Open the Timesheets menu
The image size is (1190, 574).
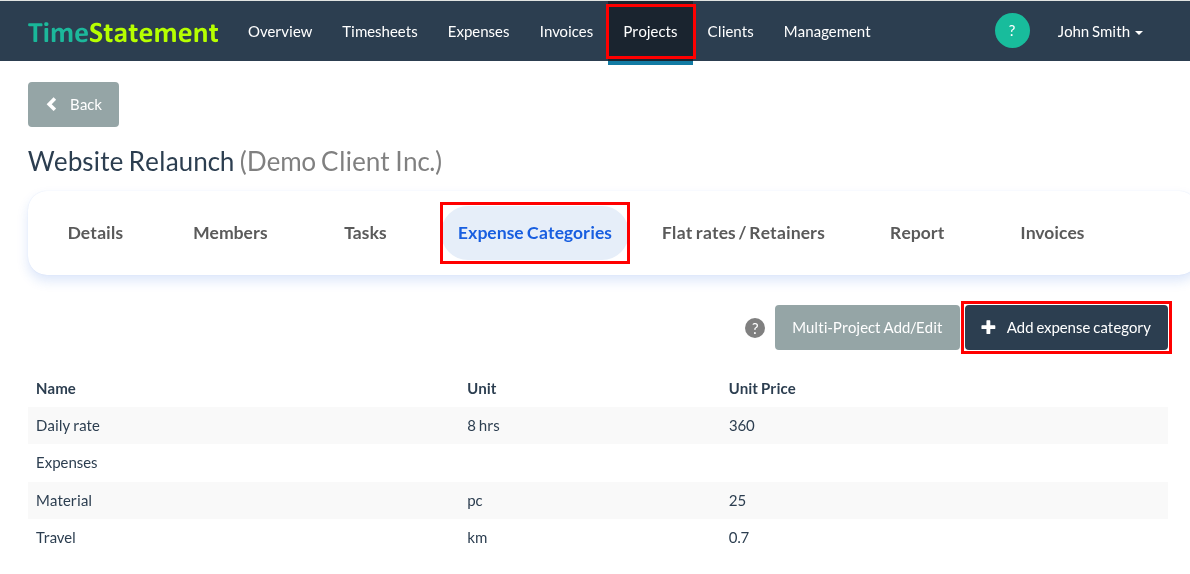pyautogui.click(x=379, y=32)
